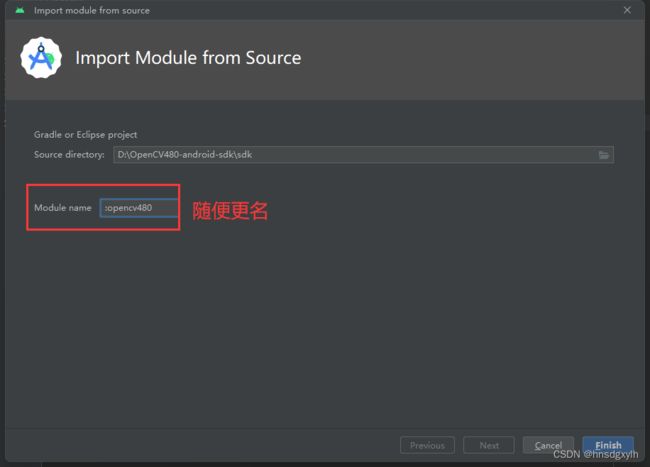This screenshot has height=467, width=650.
Task: Click the 'Source directory:' label
Action: tap(69, 155)
